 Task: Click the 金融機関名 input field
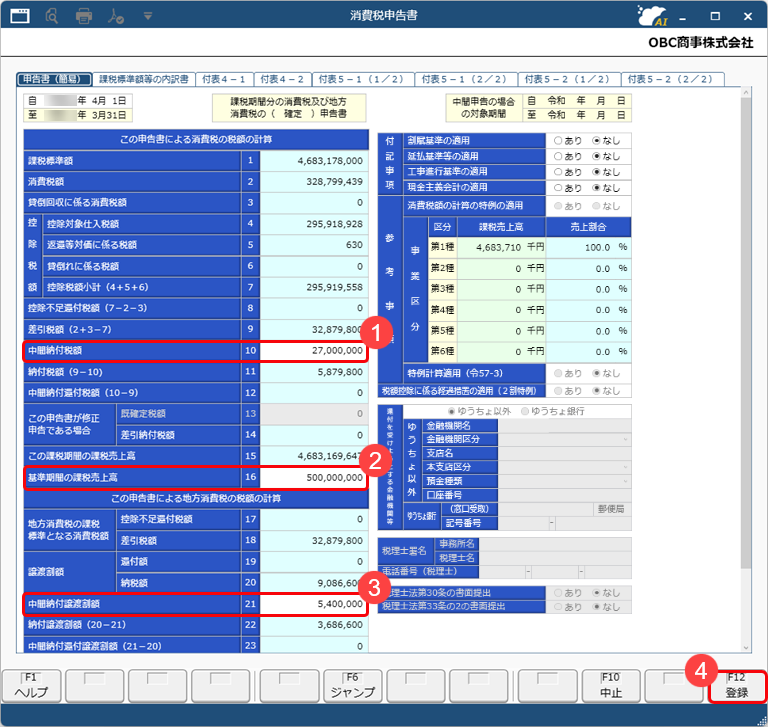(x=564, y=426)
